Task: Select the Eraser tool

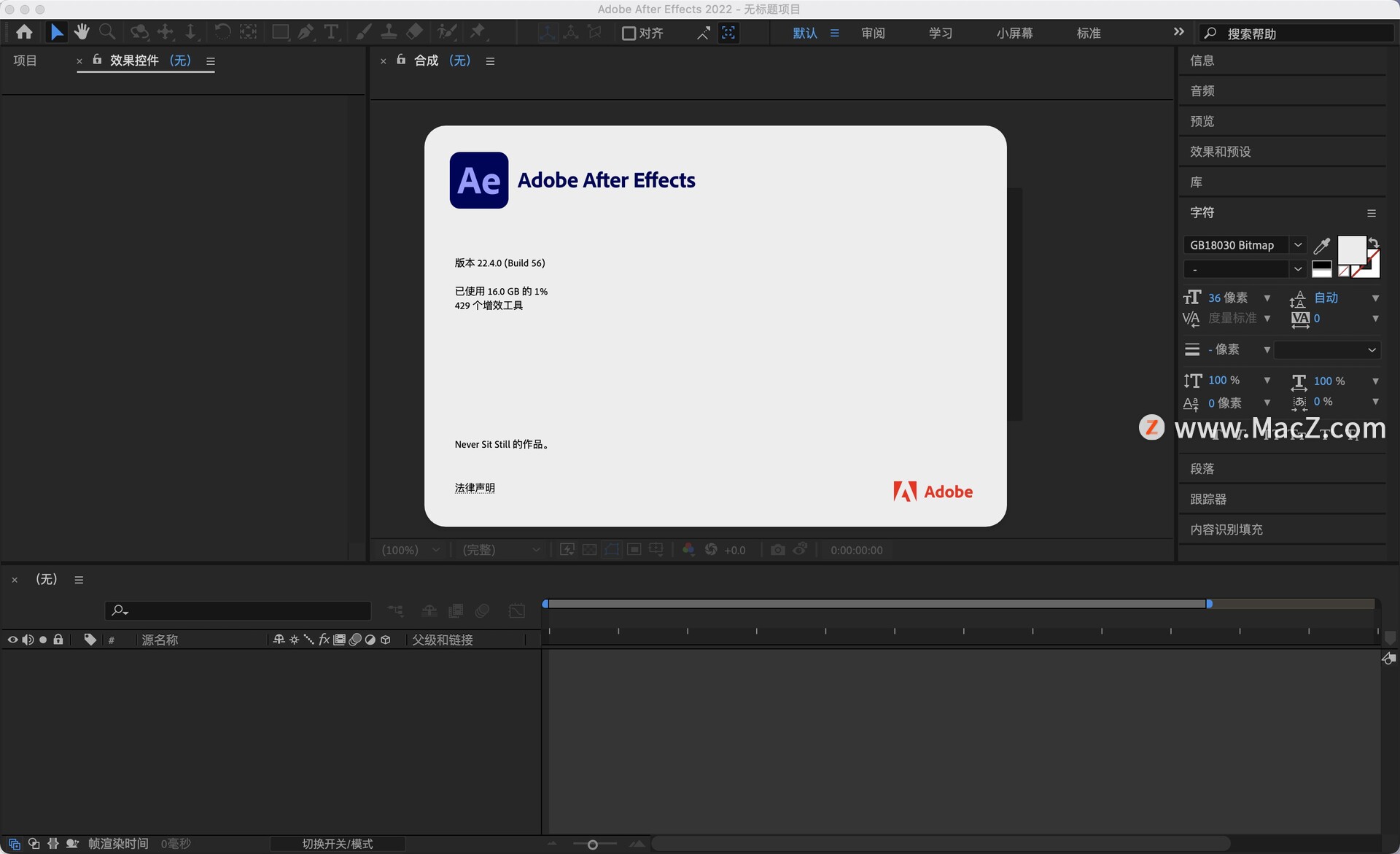Action: pos(414,32)
